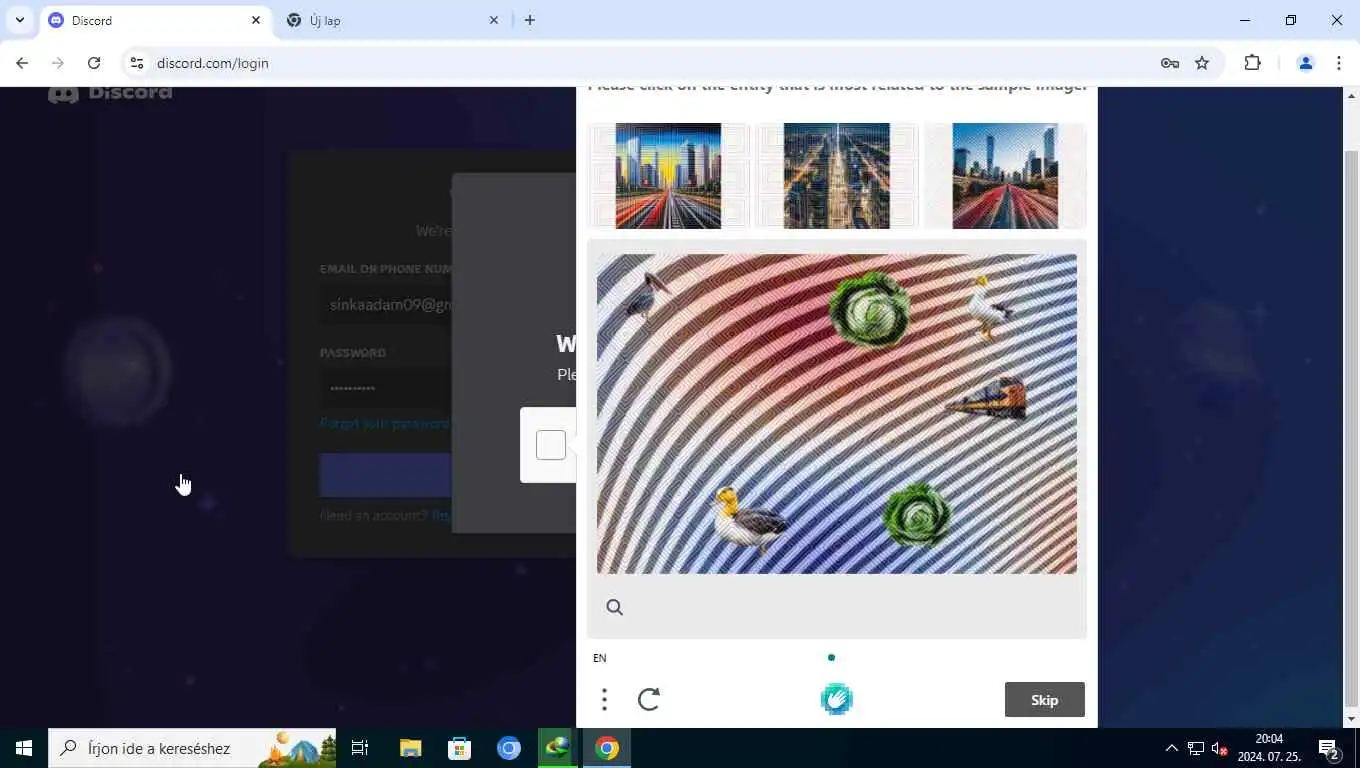Click the Discord logo in the header
This screenshot has width=1360, height=768.
110,93
